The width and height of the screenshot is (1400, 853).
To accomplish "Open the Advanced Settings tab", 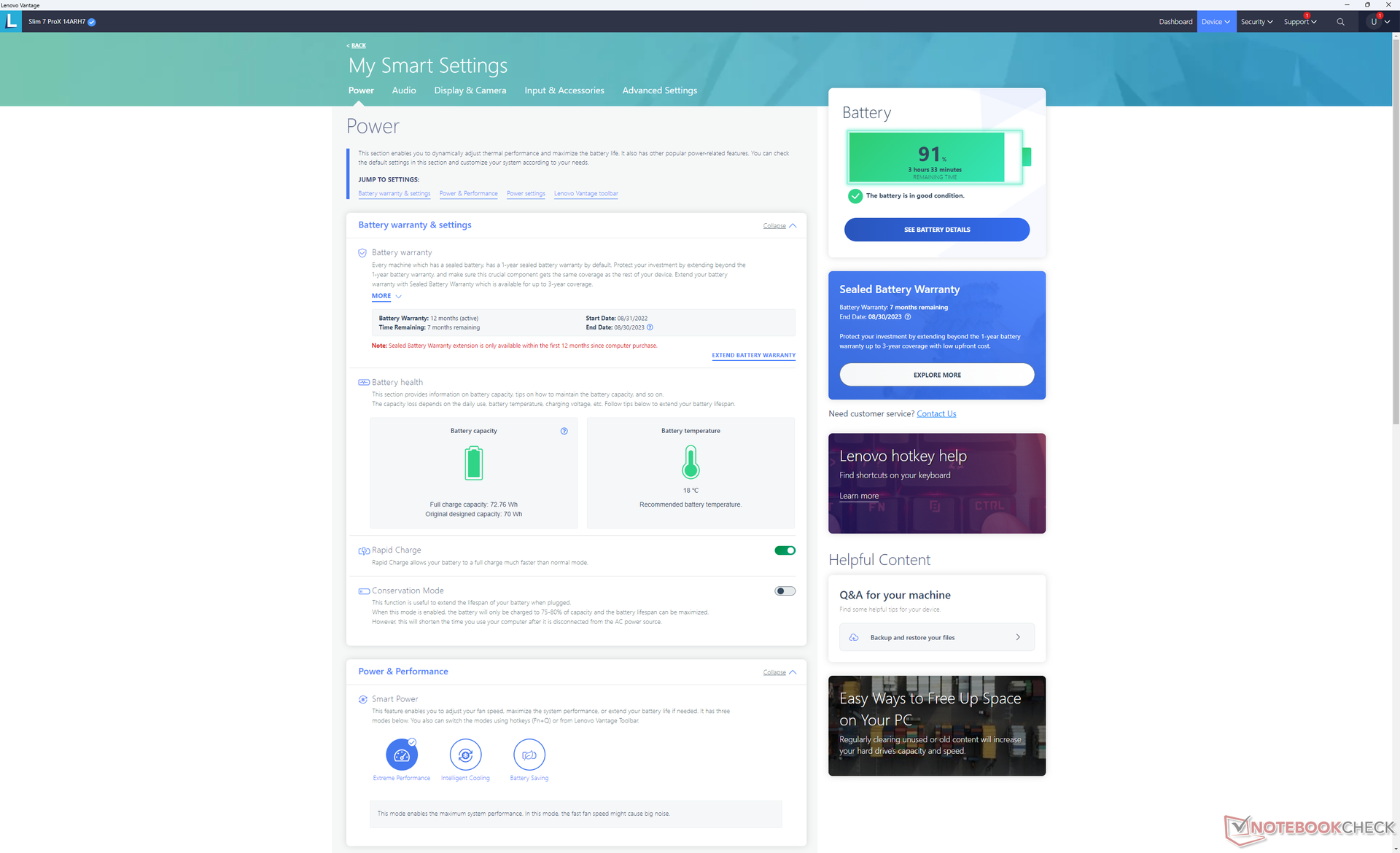I will (x=659, y=90).
